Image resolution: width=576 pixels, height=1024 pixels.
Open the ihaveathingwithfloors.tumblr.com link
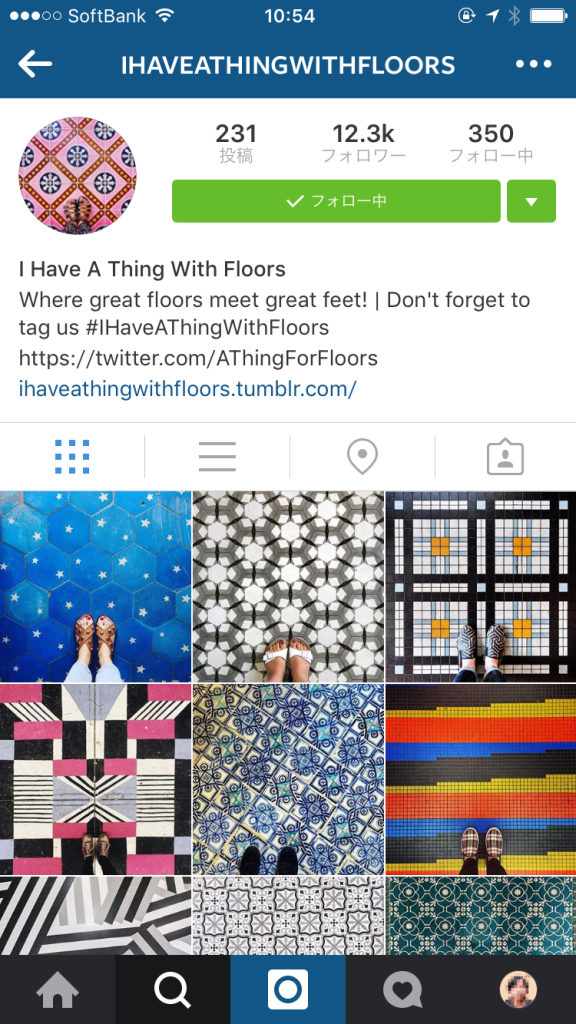(x=187, y=389)
